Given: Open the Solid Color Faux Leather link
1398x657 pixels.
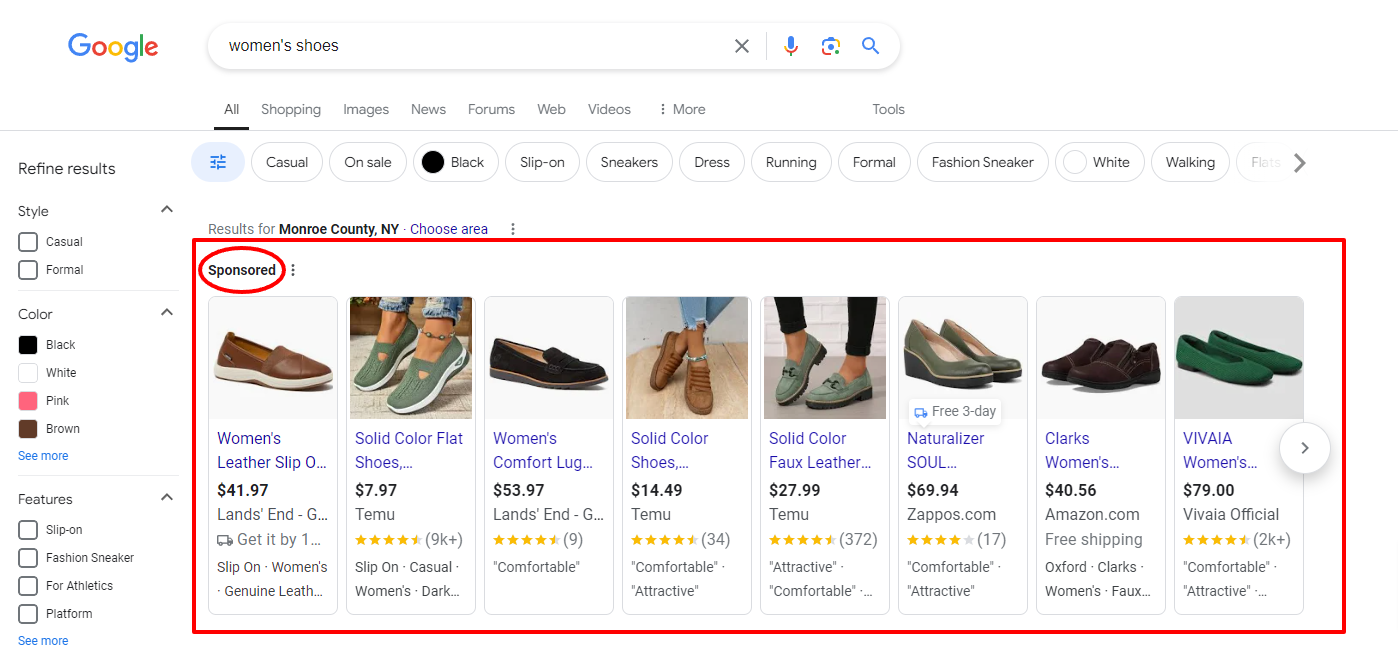Looking at the screenshot, I should tap(820, 450).
